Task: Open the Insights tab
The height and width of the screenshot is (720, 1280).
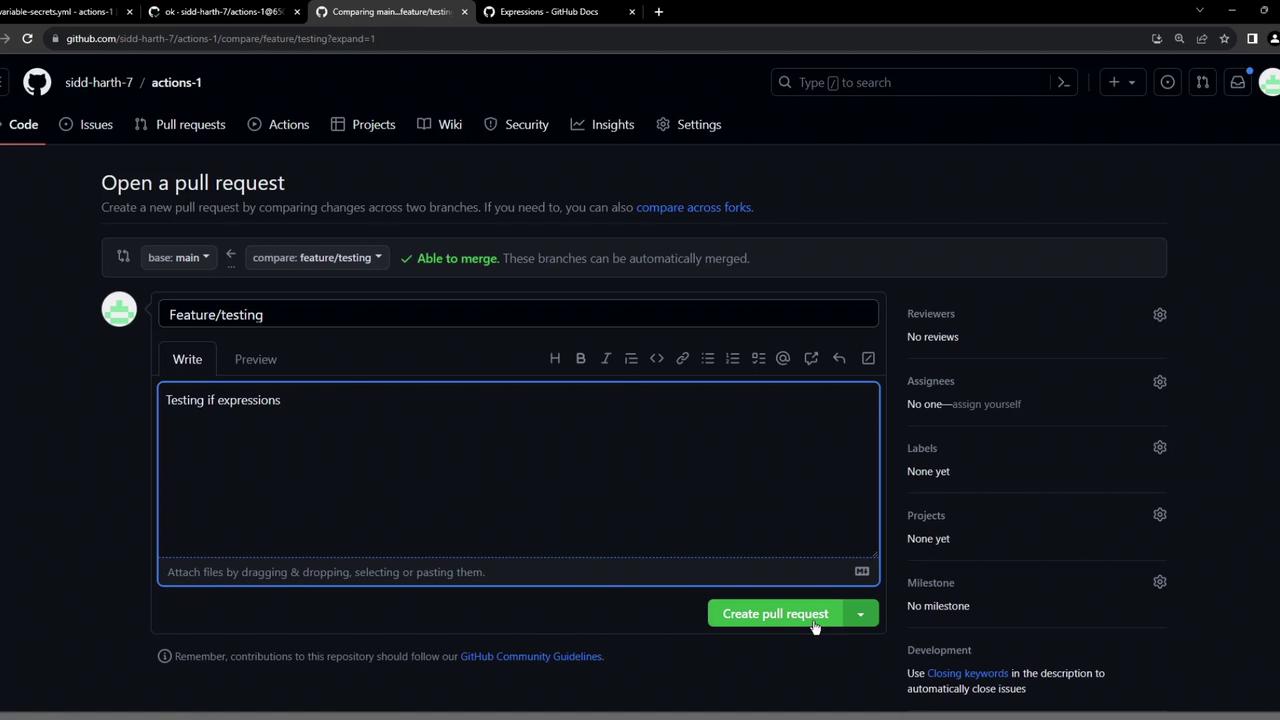Action: click(602, 125)
